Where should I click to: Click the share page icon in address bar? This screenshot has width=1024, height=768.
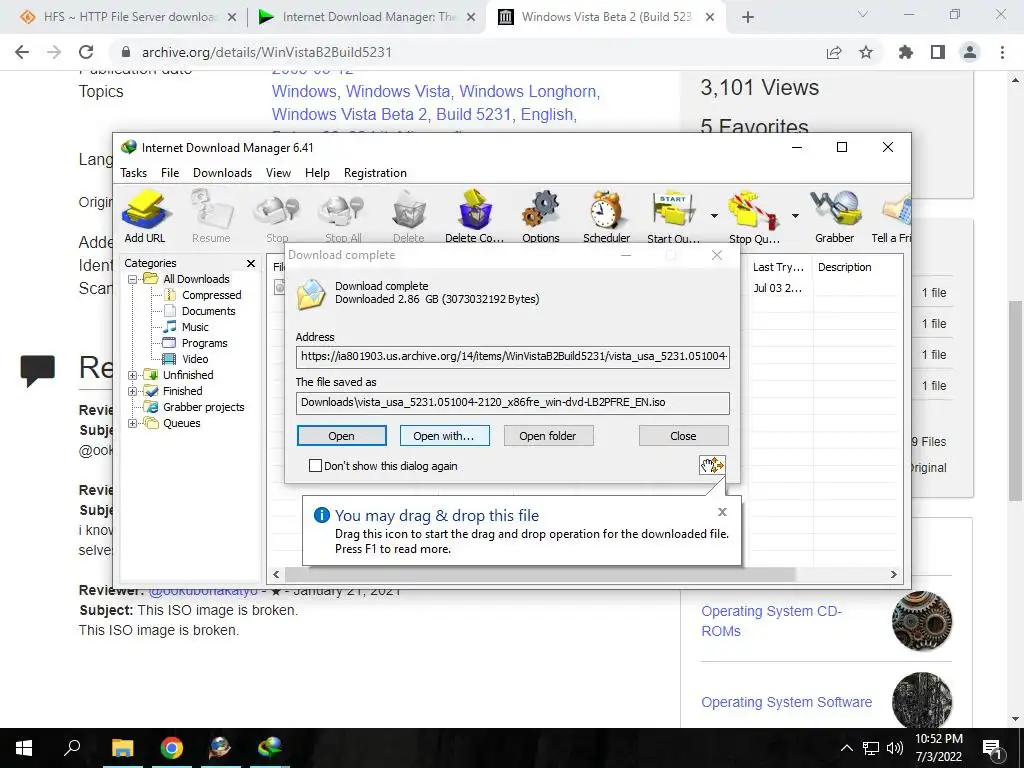coord(834,52)
